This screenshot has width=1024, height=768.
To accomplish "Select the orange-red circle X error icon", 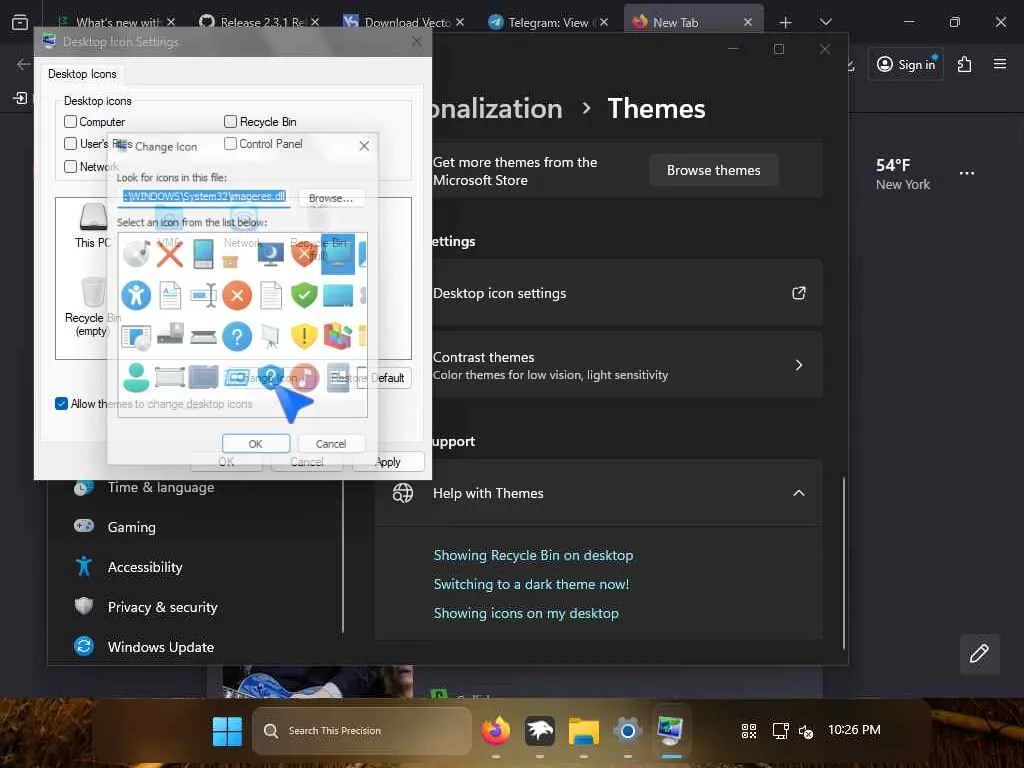I will pyautogui.click(x=237, y=295).
